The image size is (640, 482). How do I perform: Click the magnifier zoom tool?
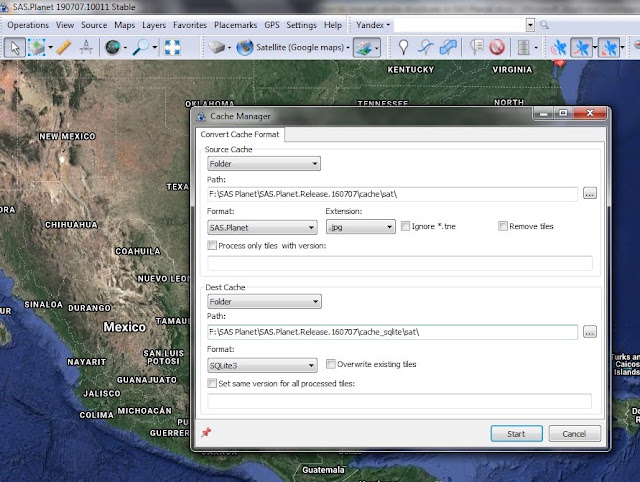(141, 48)
